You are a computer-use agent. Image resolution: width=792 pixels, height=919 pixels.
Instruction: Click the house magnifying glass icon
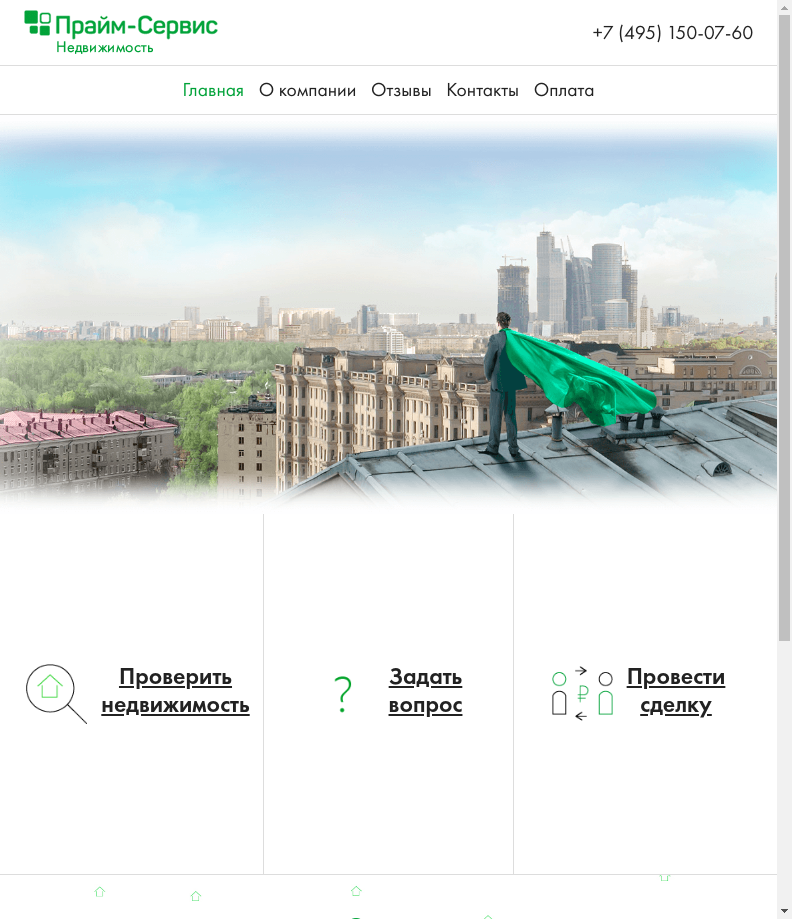(x=54, y=692)
